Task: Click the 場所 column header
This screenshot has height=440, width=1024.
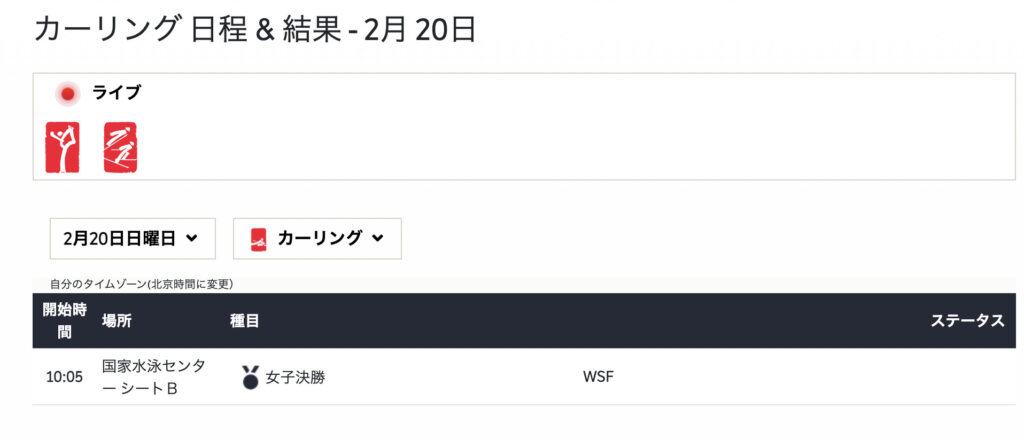Action: coord(116,321)
